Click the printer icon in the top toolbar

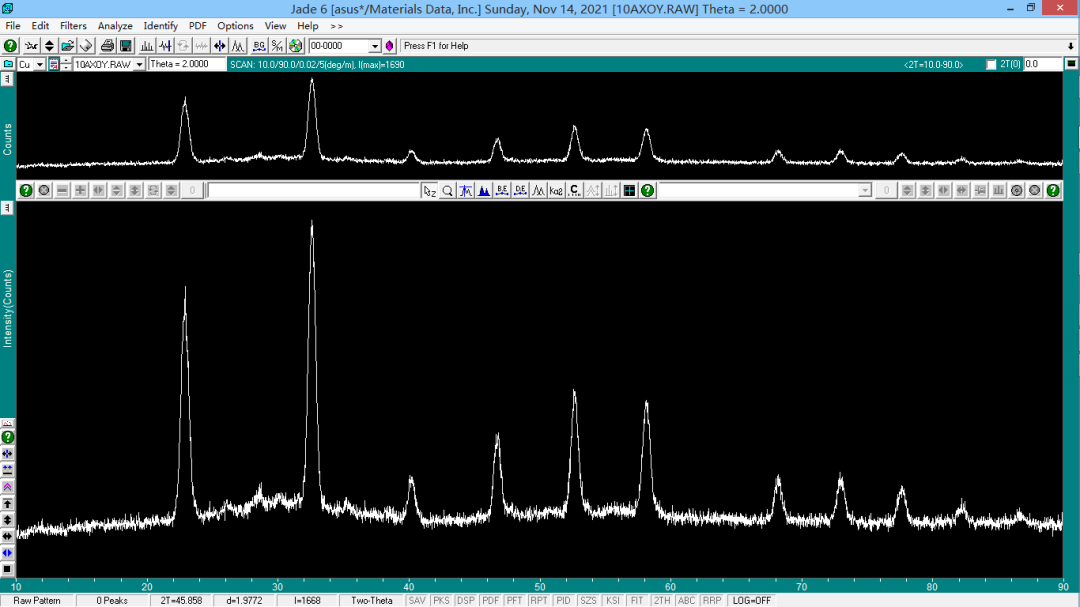click(107, 46)
